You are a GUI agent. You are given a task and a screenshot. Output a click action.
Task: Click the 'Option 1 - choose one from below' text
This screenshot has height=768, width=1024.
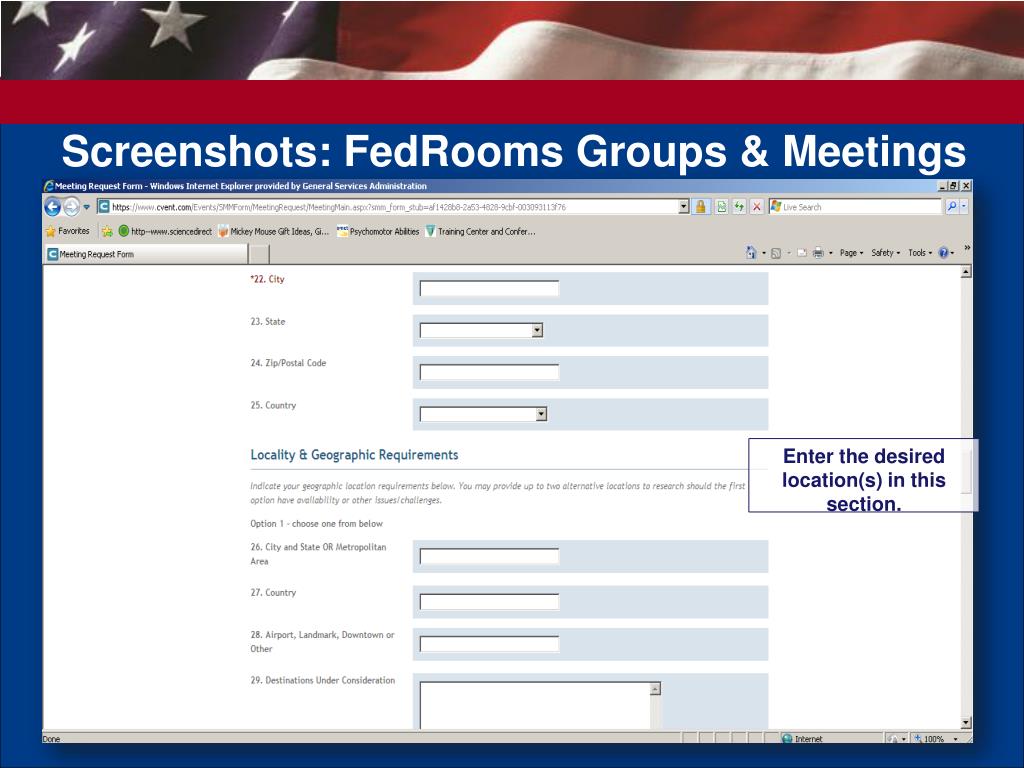(316, 524)
